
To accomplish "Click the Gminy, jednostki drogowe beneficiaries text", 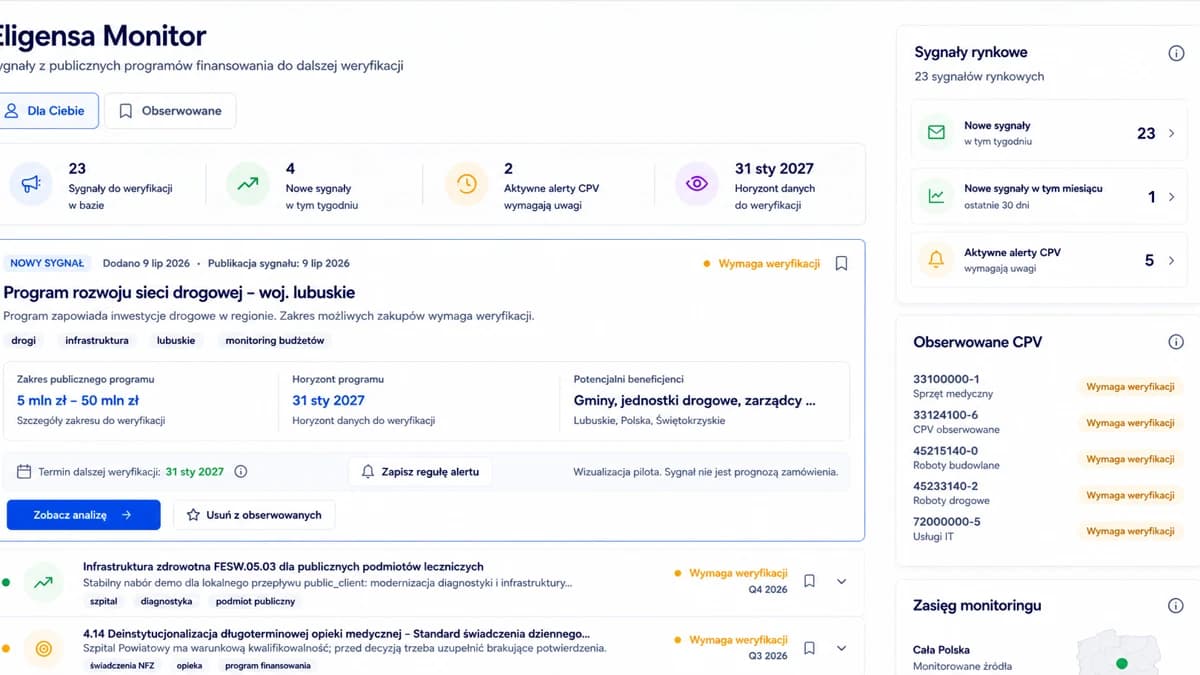I will coord(695,400).
